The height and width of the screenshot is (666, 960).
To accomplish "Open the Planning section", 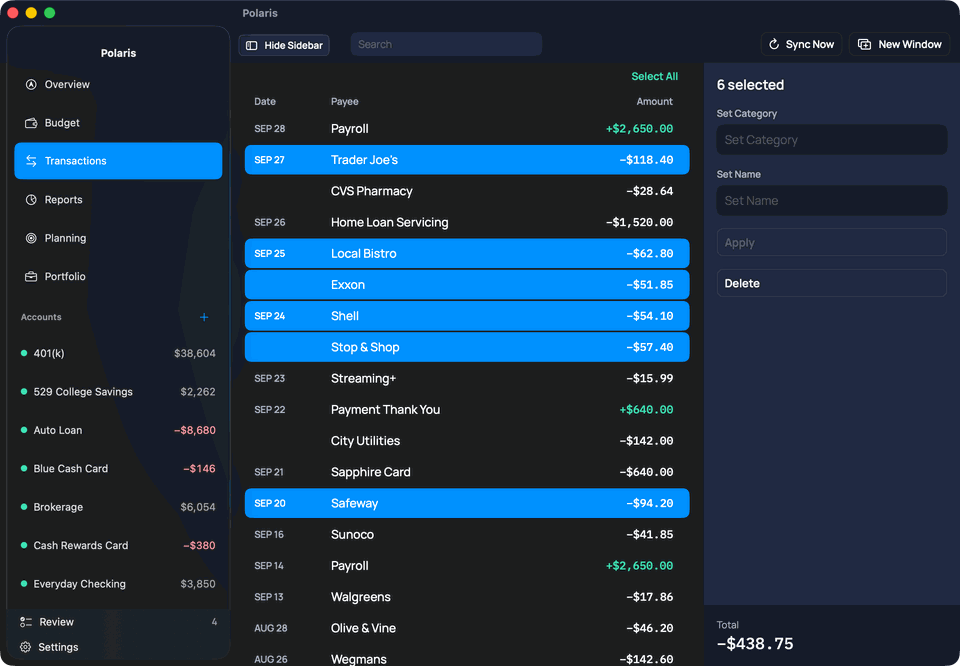I will coord(118,238).
